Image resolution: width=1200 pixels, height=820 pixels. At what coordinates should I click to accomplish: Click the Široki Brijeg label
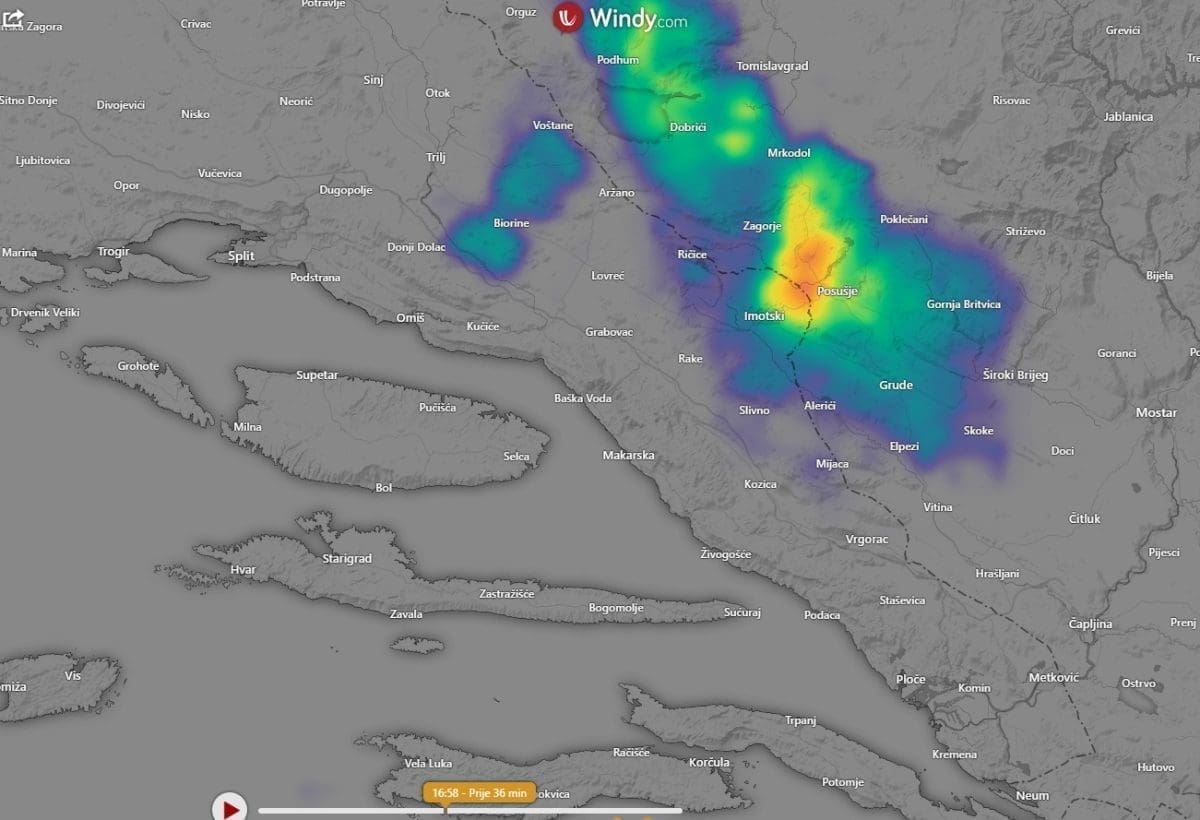click(x=1015, y=375)
